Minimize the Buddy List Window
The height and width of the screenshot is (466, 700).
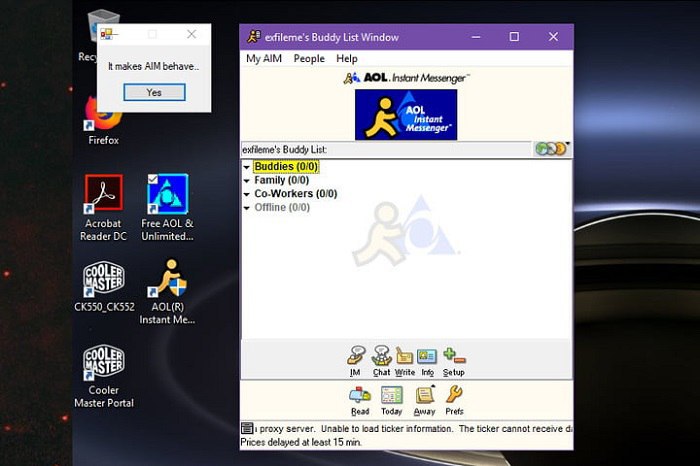(x=476, y=37)
